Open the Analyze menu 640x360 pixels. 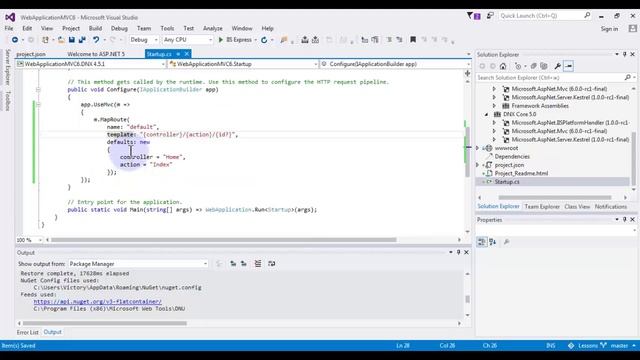pos(213,28)
